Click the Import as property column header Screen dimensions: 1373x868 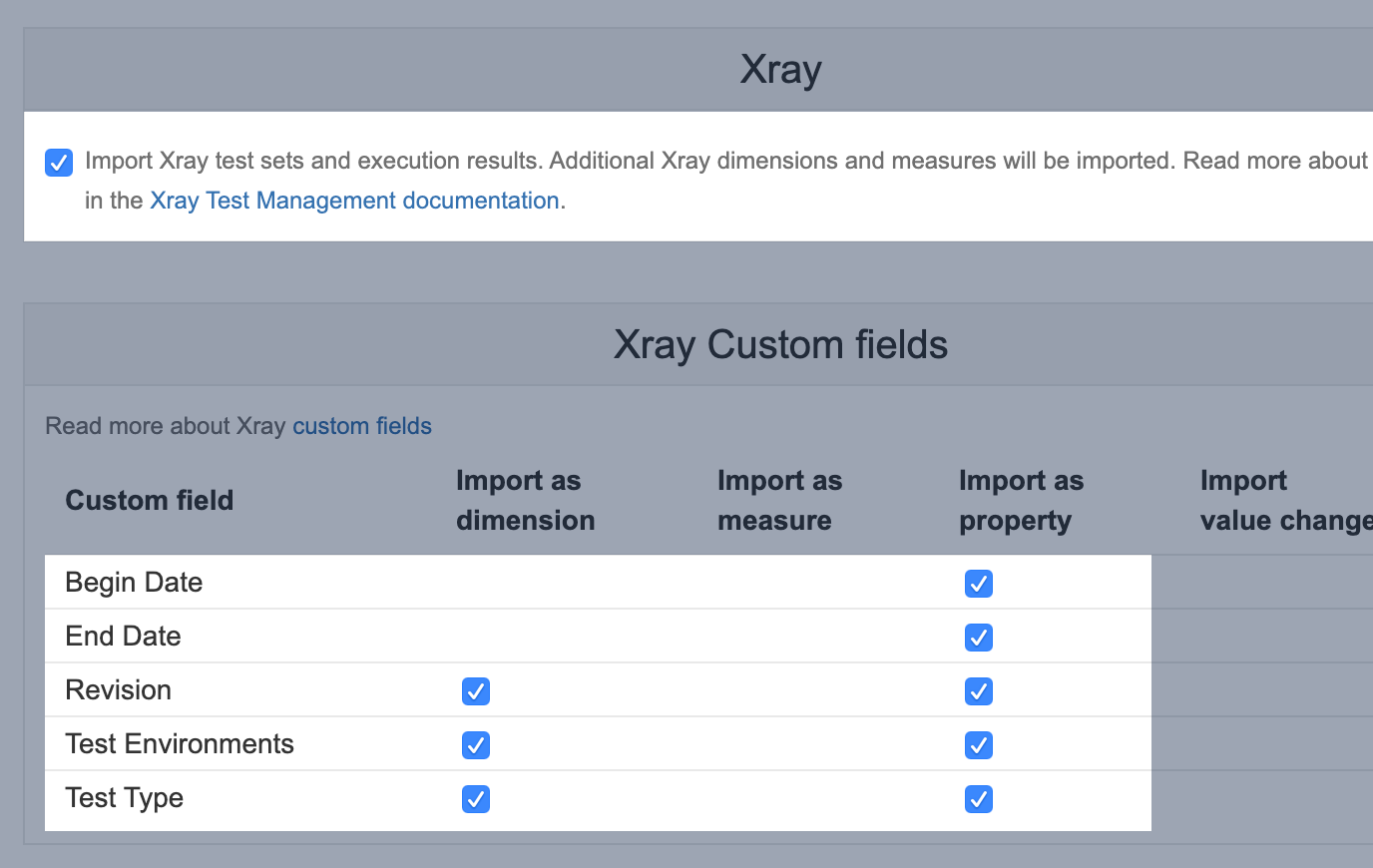1022,501
